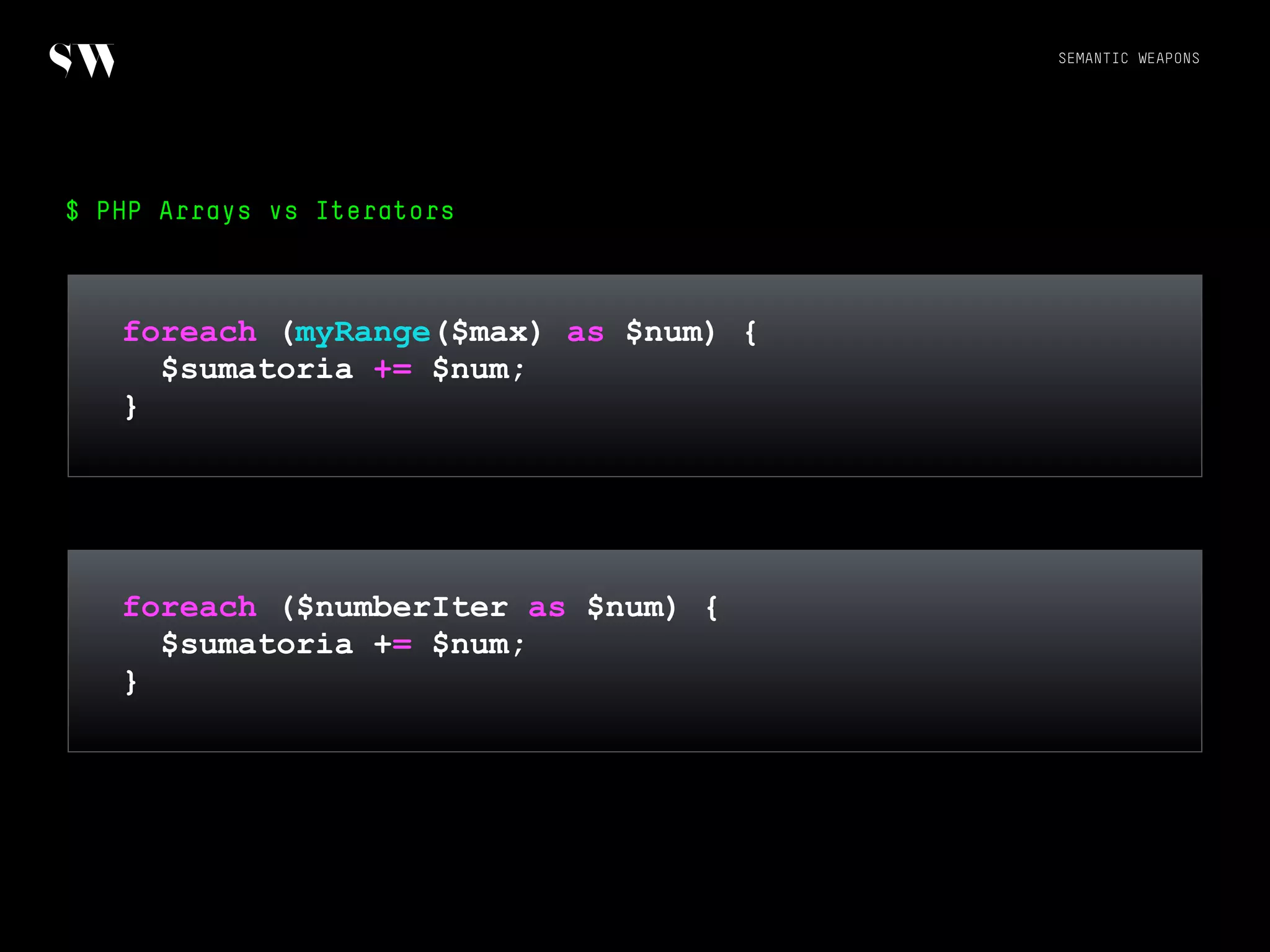This screenshot has width=1270, height=952.
Task: Click the '($max)' argument text
Action: (x=489, y=332)
